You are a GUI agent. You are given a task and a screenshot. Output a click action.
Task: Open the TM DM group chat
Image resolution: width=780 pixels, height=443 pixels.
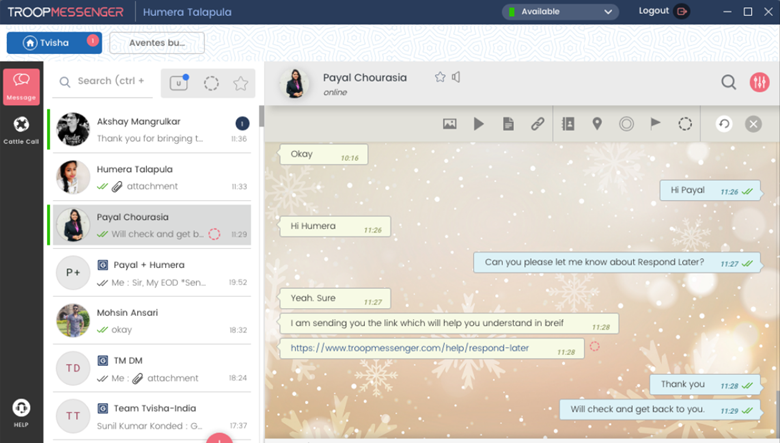click(152, 368)
